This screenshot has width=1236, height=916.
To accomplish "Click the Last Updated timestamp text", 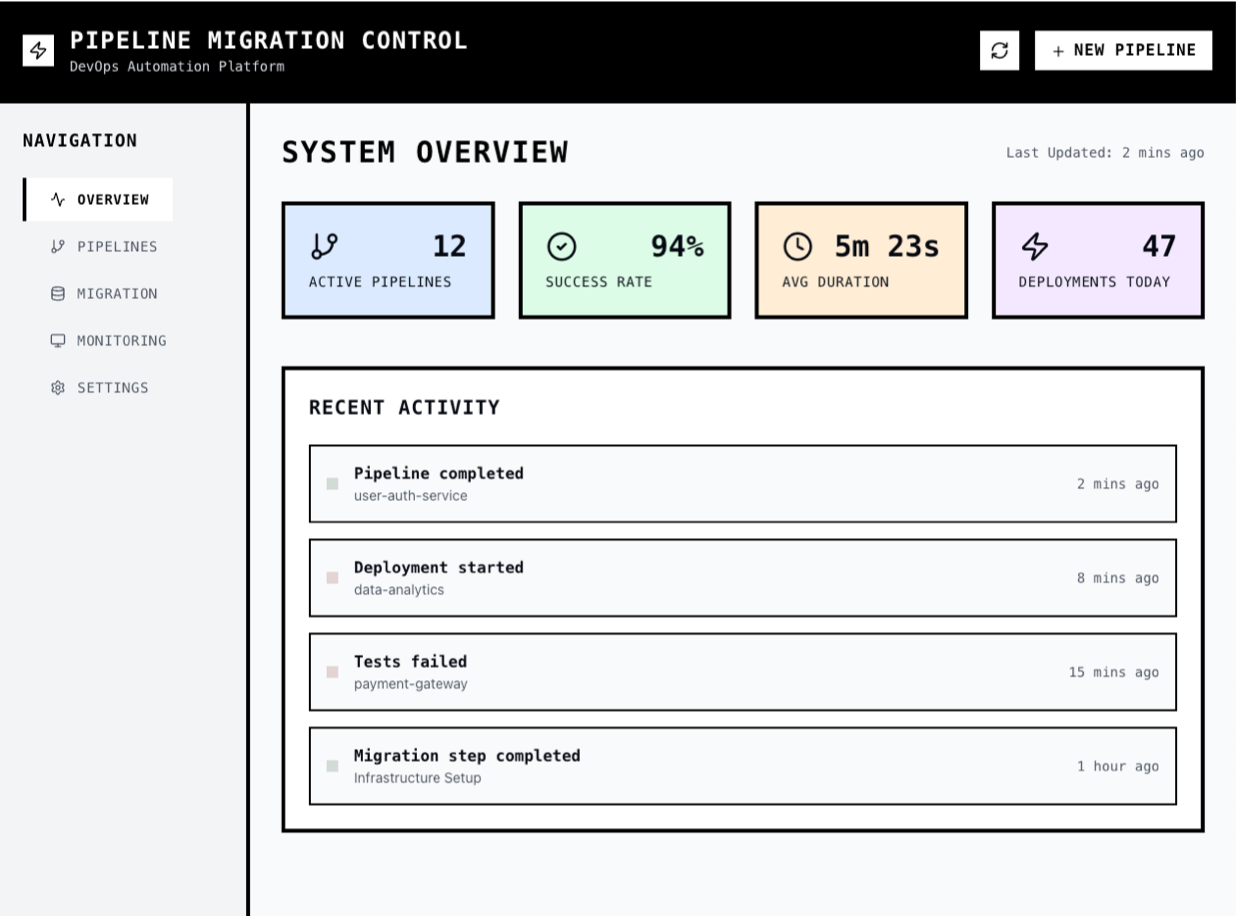I will click(x=1105, y=153).
